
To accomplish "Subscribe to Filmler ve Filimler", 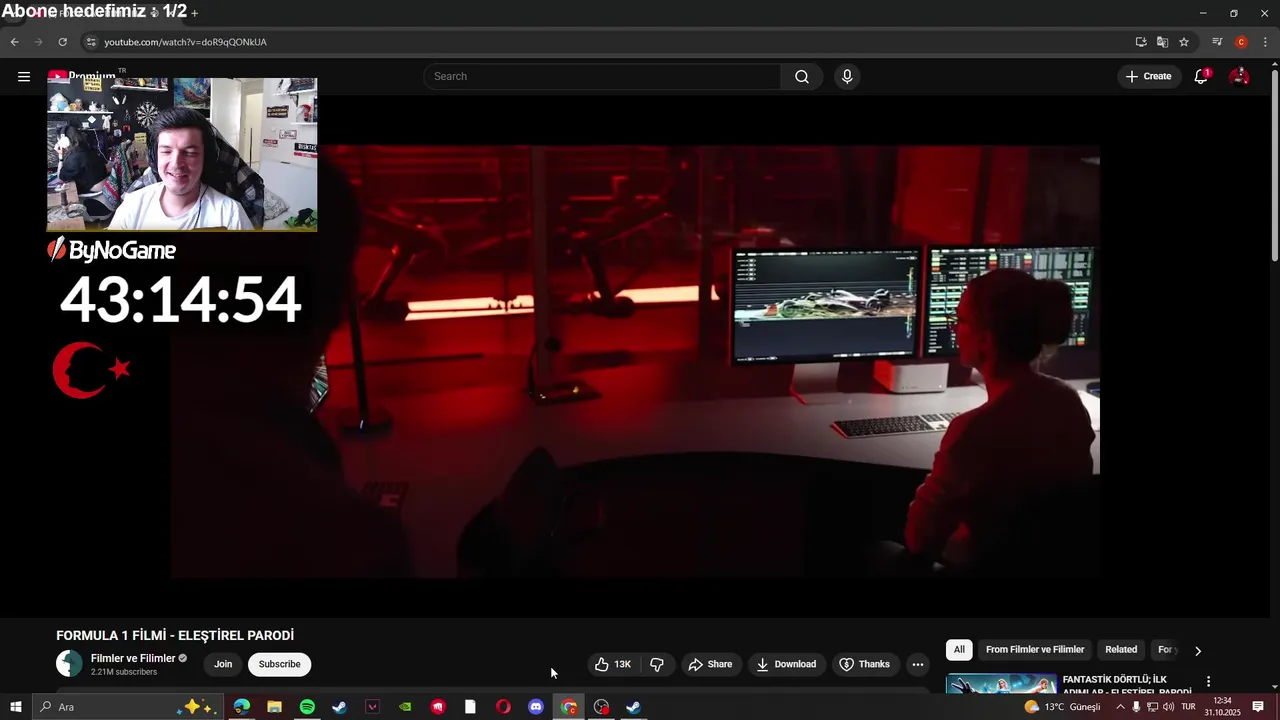I will [279, 664].
